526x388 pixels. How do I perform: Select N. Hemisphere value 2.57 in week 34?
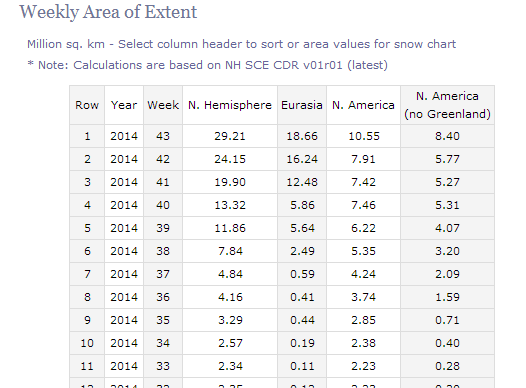point(230,343)
